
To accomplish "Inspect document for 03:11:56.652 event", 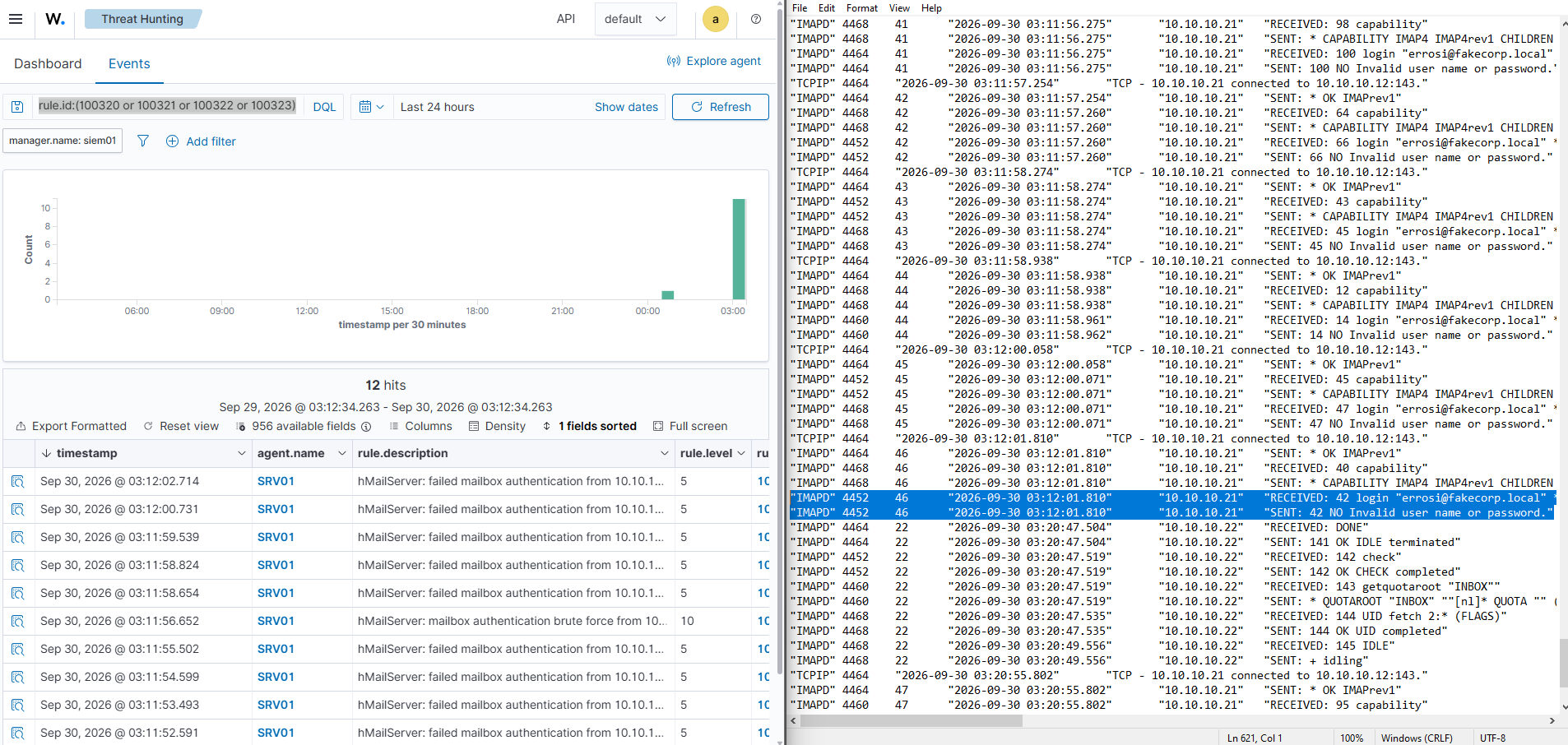I will click(18, 621).
